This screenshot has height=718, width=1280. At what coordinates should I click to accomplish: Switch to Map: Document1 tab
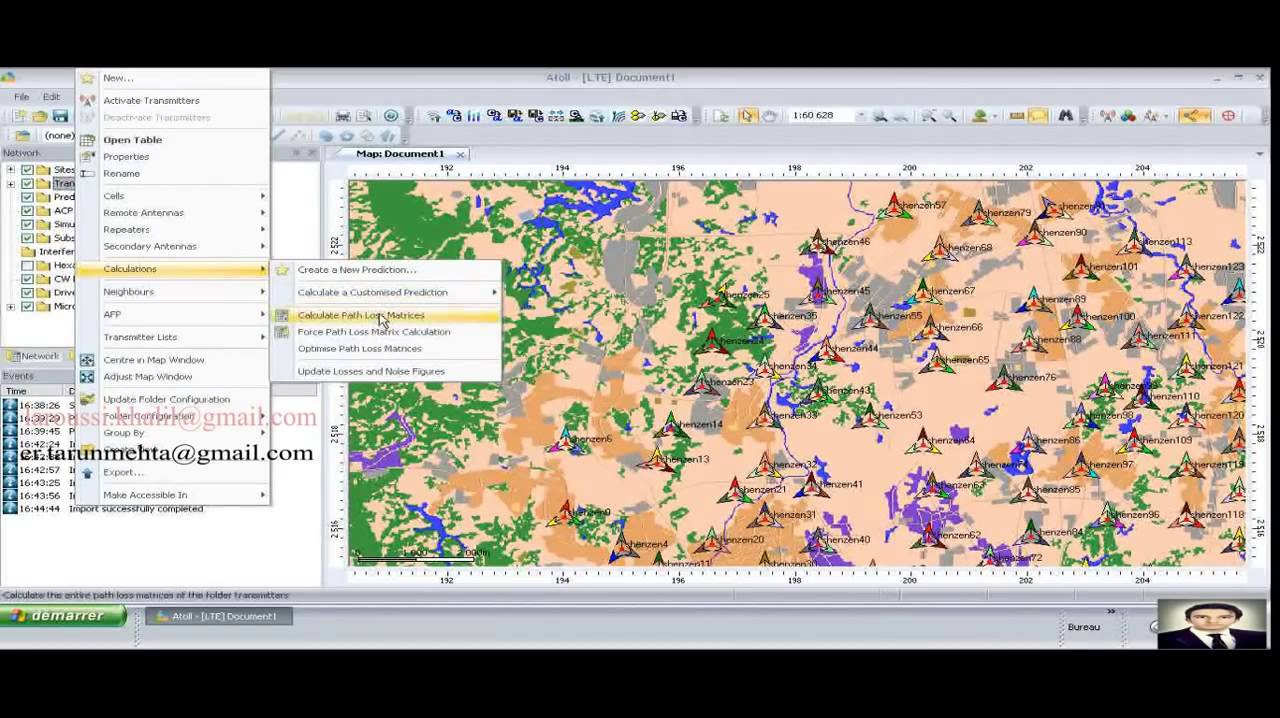(x=399, y=154)
